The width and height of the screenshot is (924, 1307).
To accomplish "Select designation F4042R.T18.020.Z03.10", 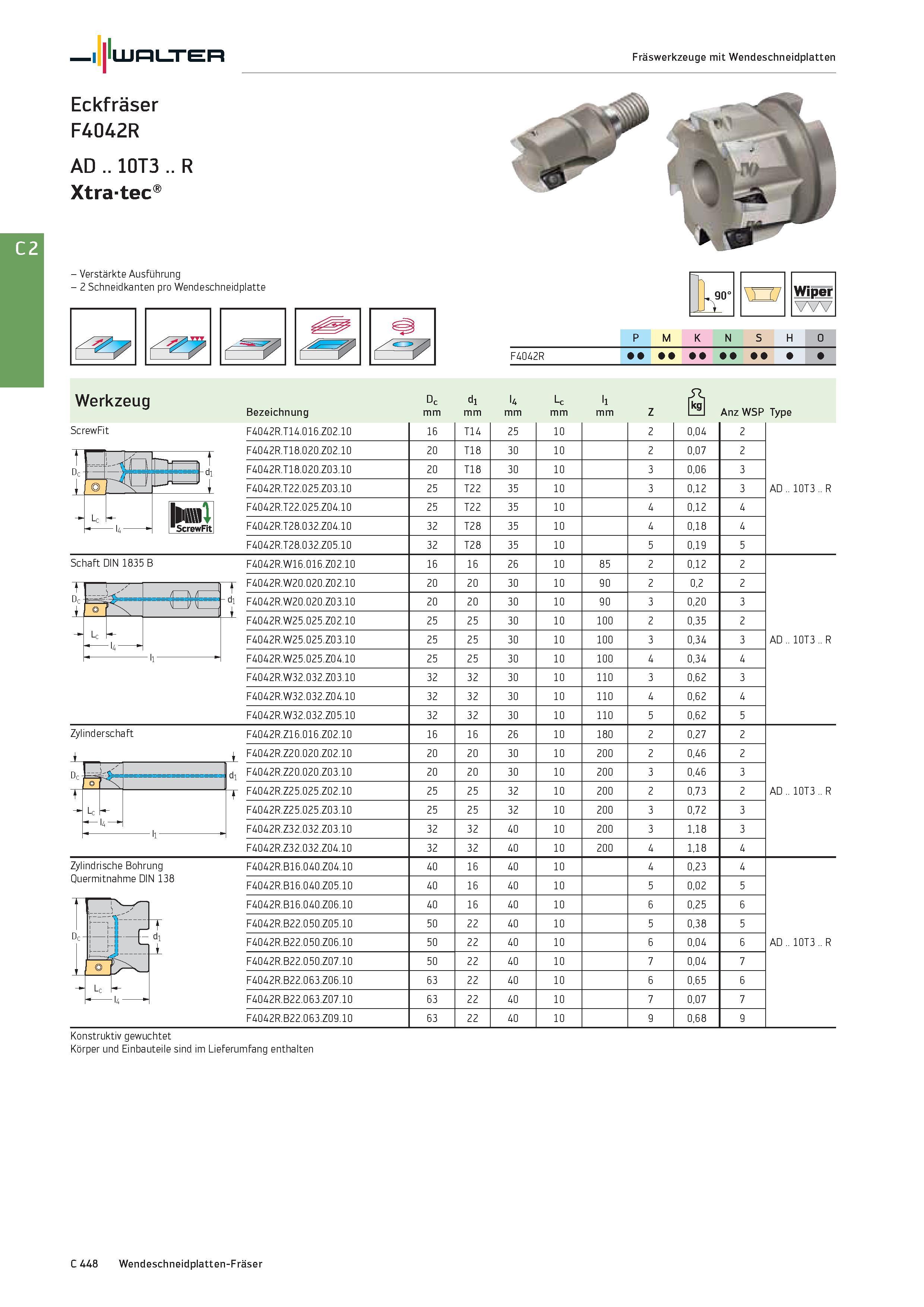I will pos(299,469).
